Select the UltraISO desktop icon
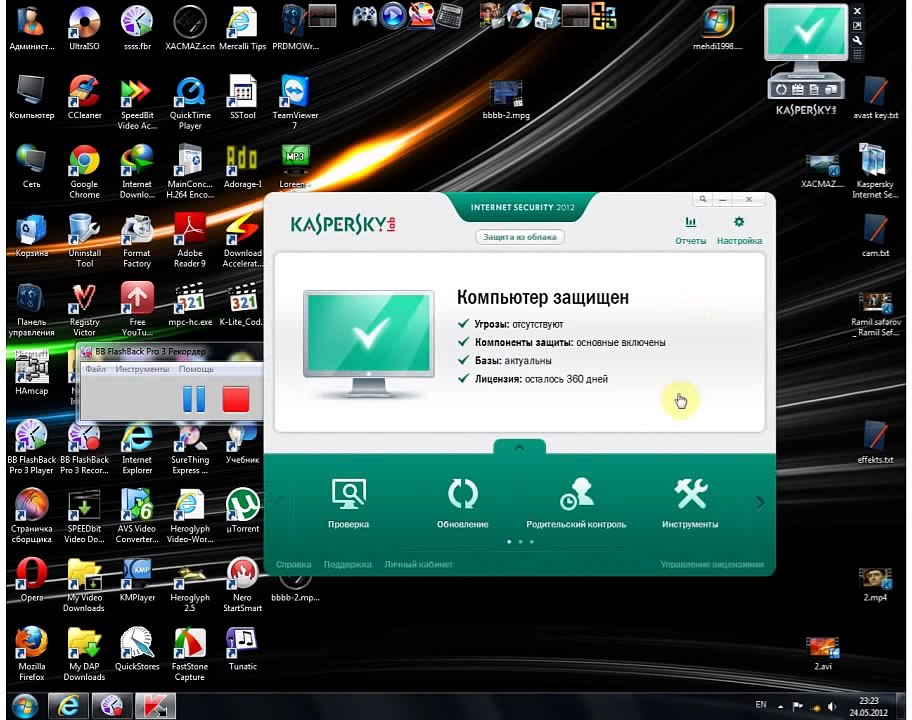912x720 pixels. click(x=84, y=28)
